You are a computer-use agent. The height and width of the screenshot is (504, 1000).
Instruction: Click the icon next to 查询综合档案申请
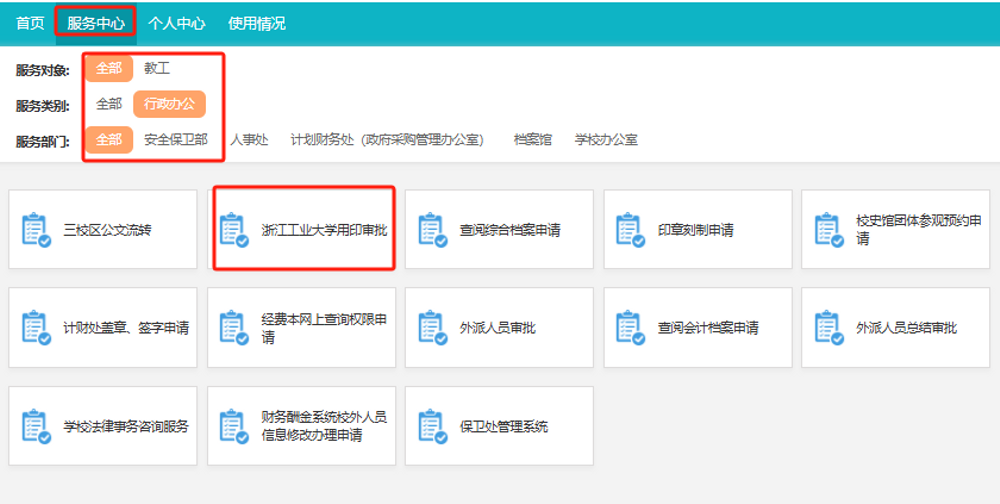coord(433,230)
